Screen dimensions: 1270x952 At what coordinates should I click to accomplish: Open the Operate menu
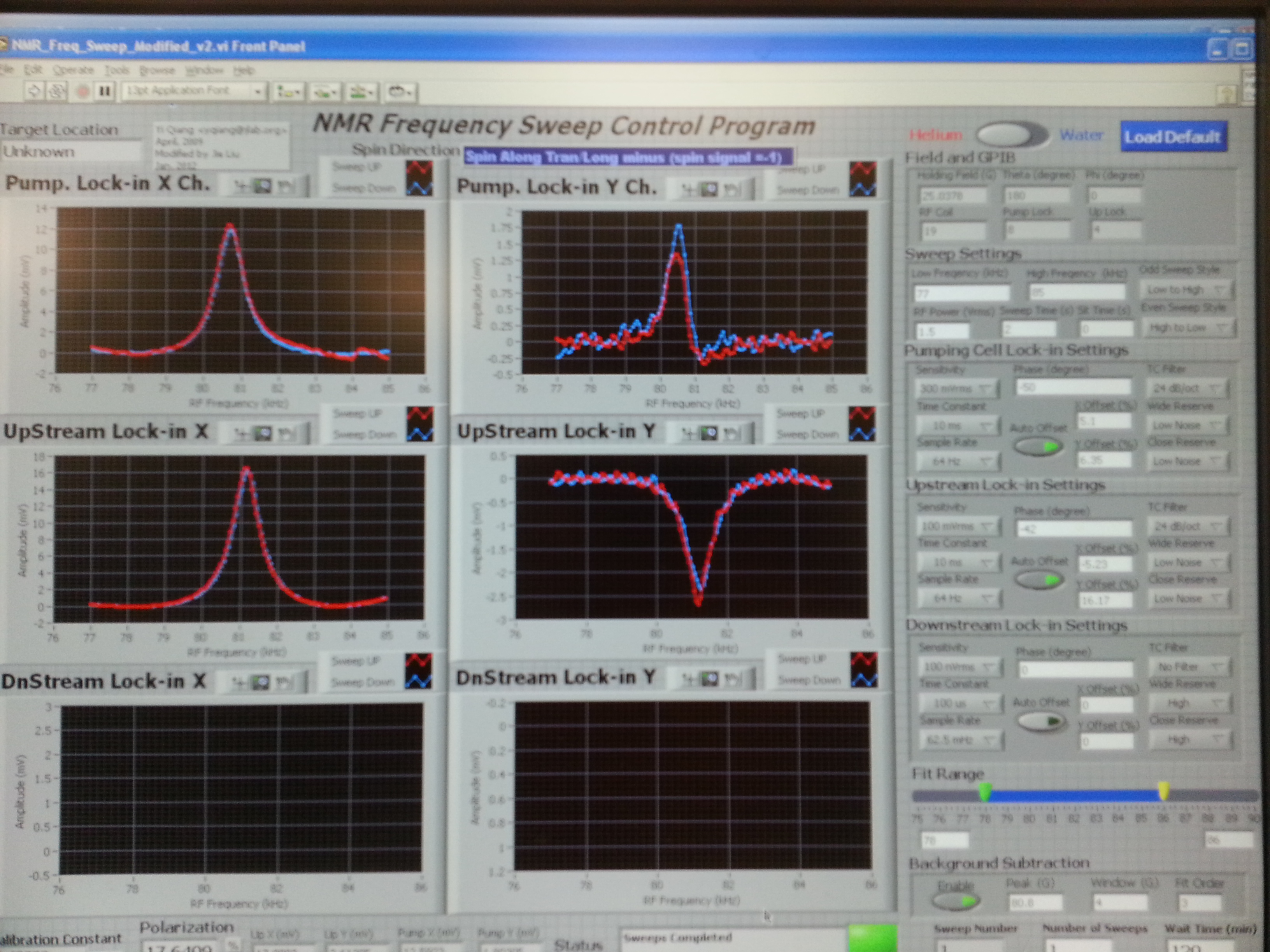73,70
